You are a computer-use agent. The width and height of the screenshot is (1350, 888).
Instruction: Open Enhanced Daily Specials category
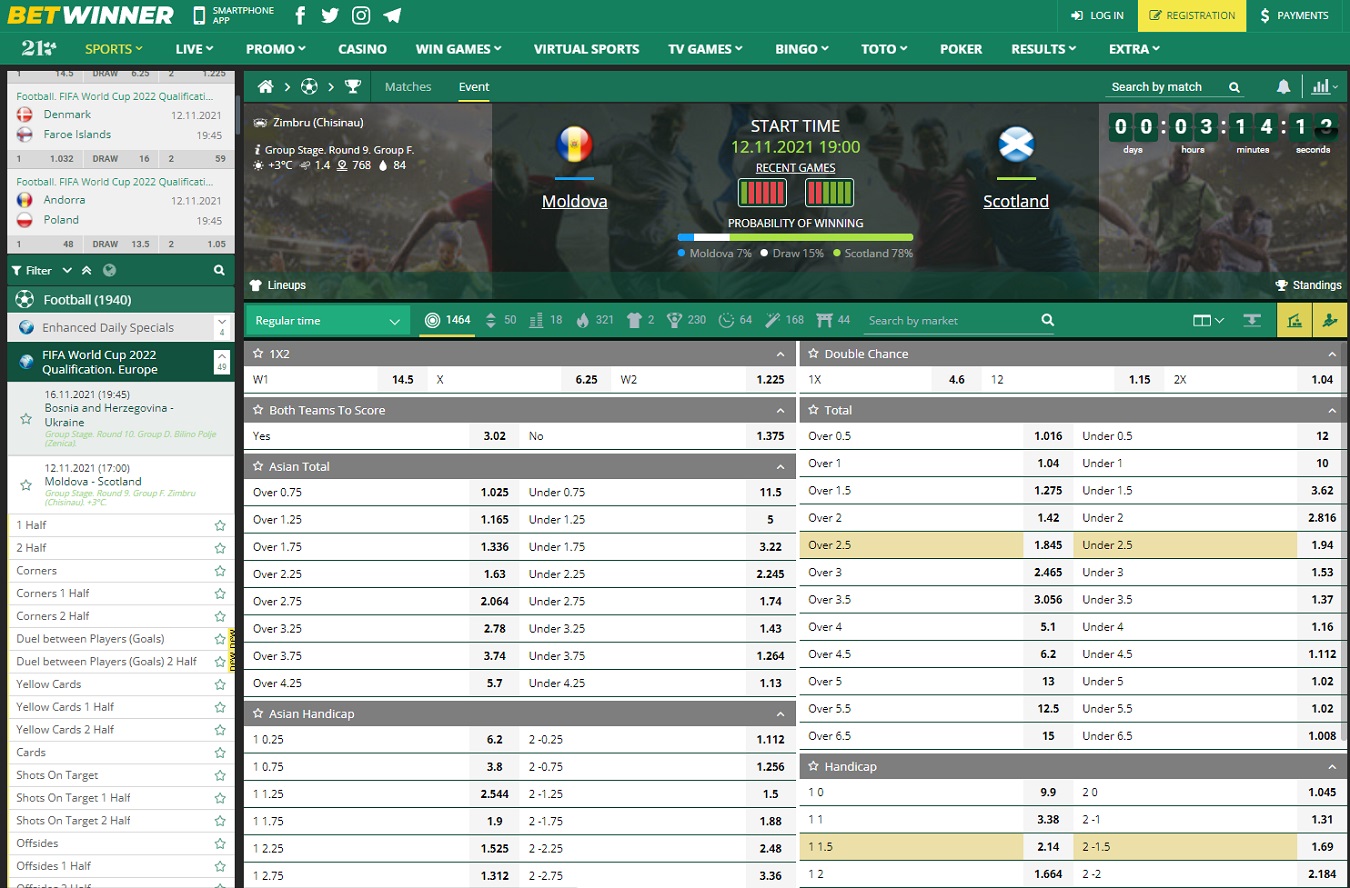(108, 327)
